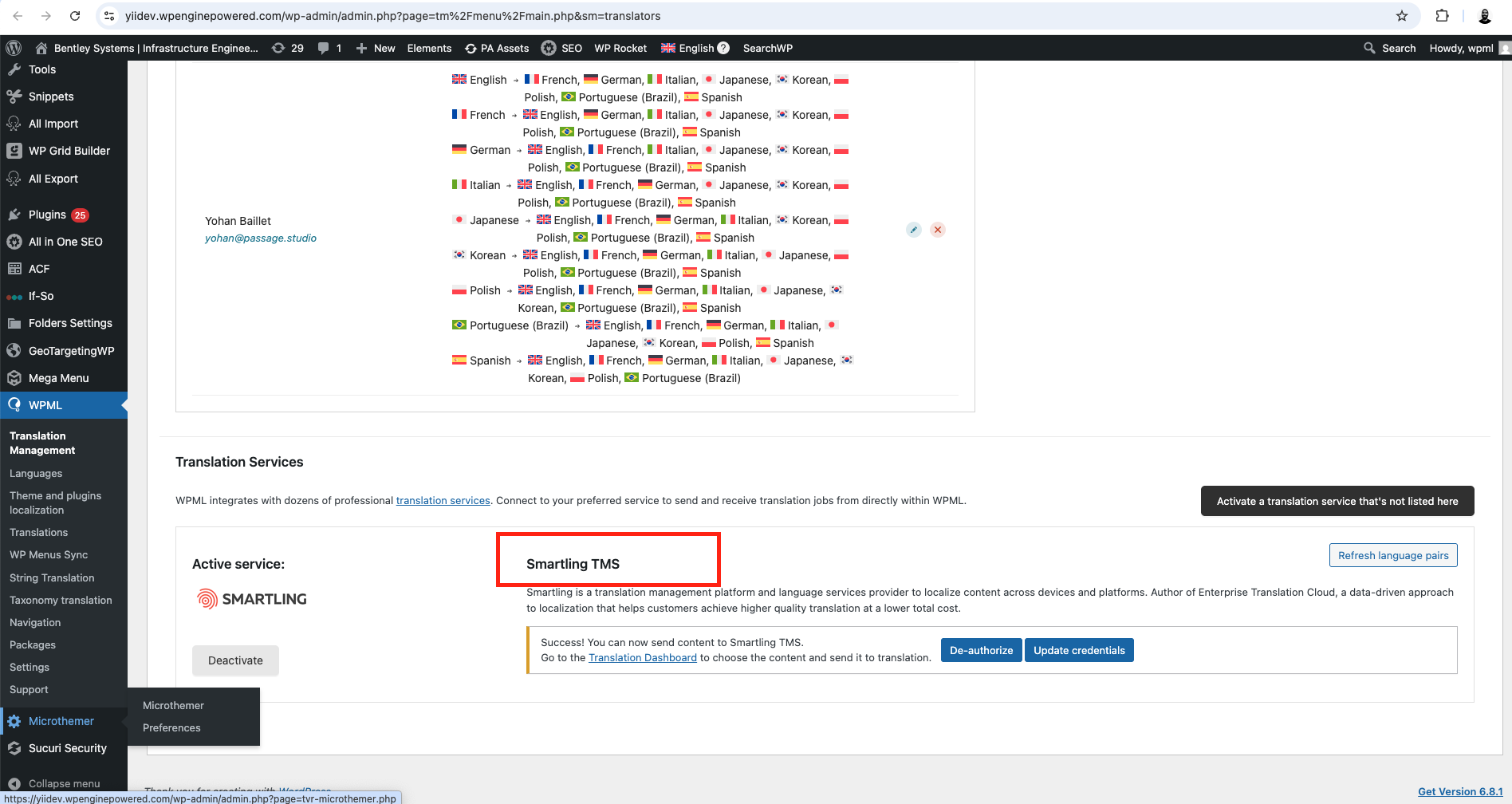This screenshot has width=1512, height=804.
Task: Remove translator Yohan Baillet with red X
Action: click(938, 230)
